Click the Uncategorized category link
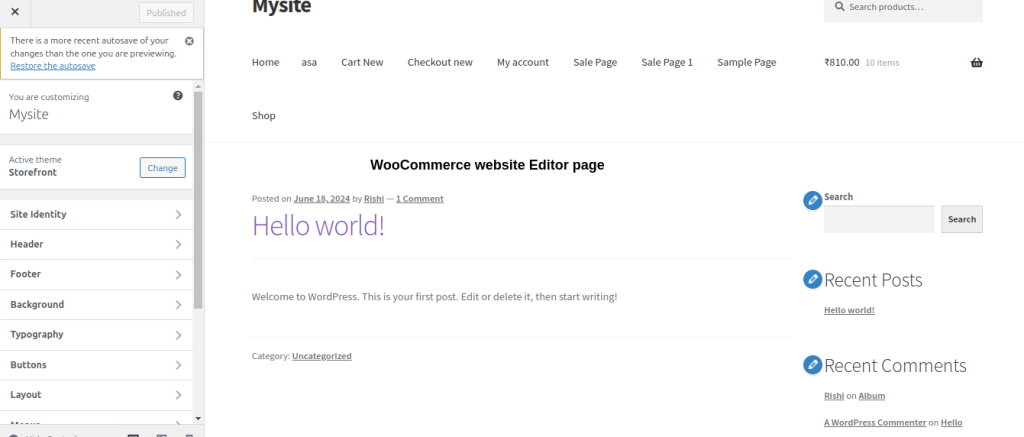Image resolution: width=1024 pixels, height=437 pixels. pyautogui.click(x=322, y=356)
